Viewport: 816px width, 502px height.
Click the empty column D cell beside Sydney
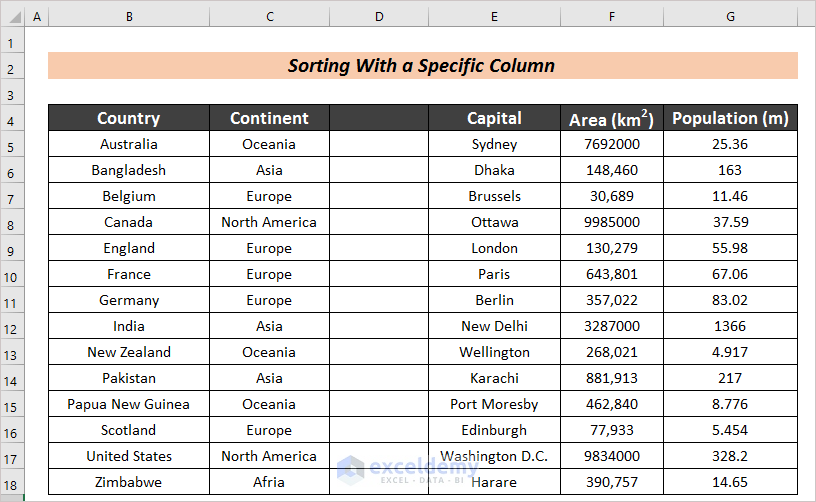(x=379, y=144)
